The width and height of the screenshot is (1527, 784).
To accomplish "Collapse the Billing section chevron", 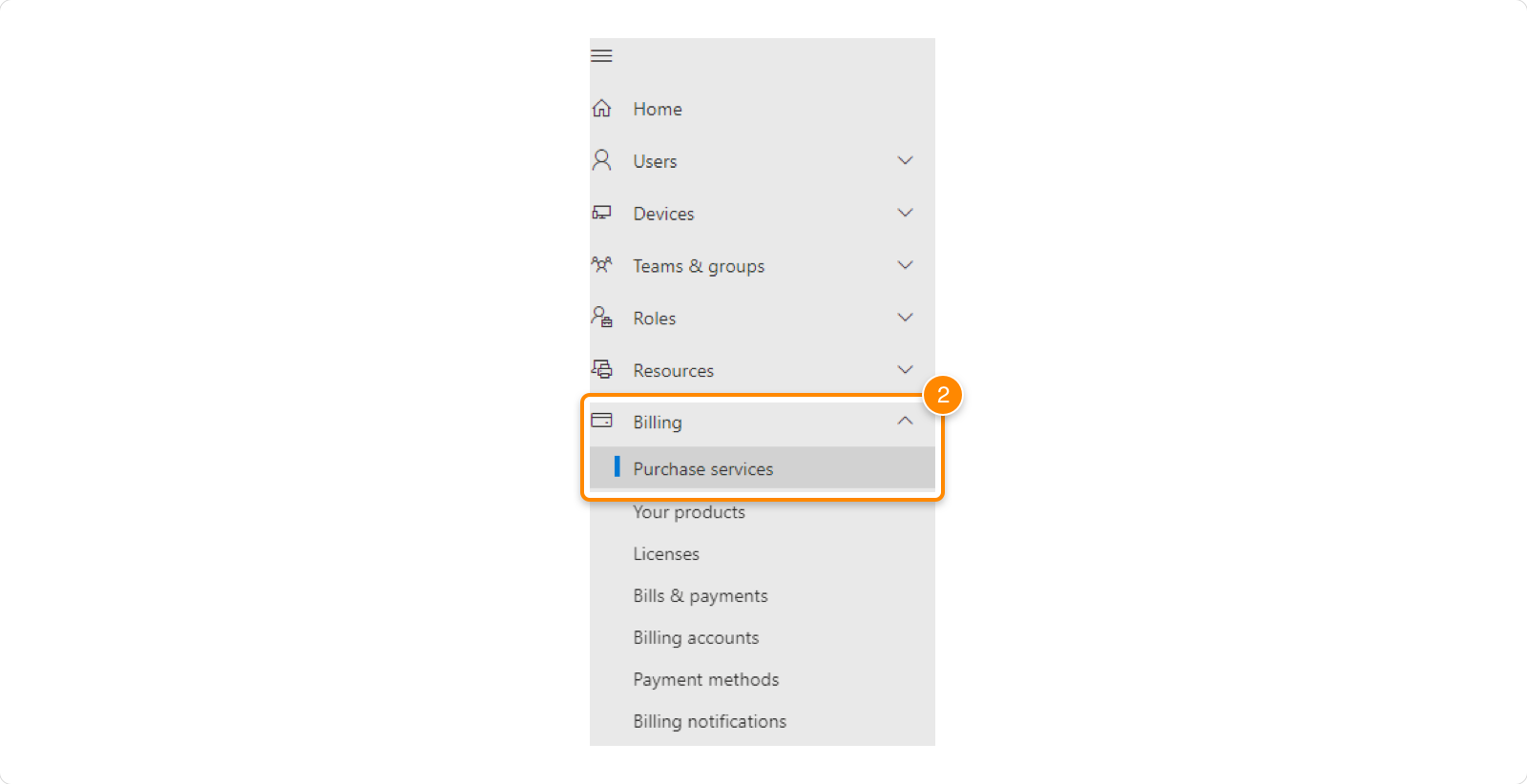I will (x=905, y=421).
